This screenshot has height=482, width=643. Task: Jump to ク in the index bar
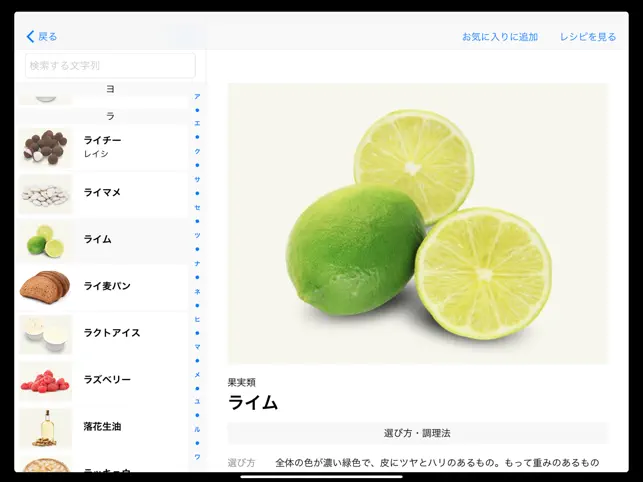(197, 151)
